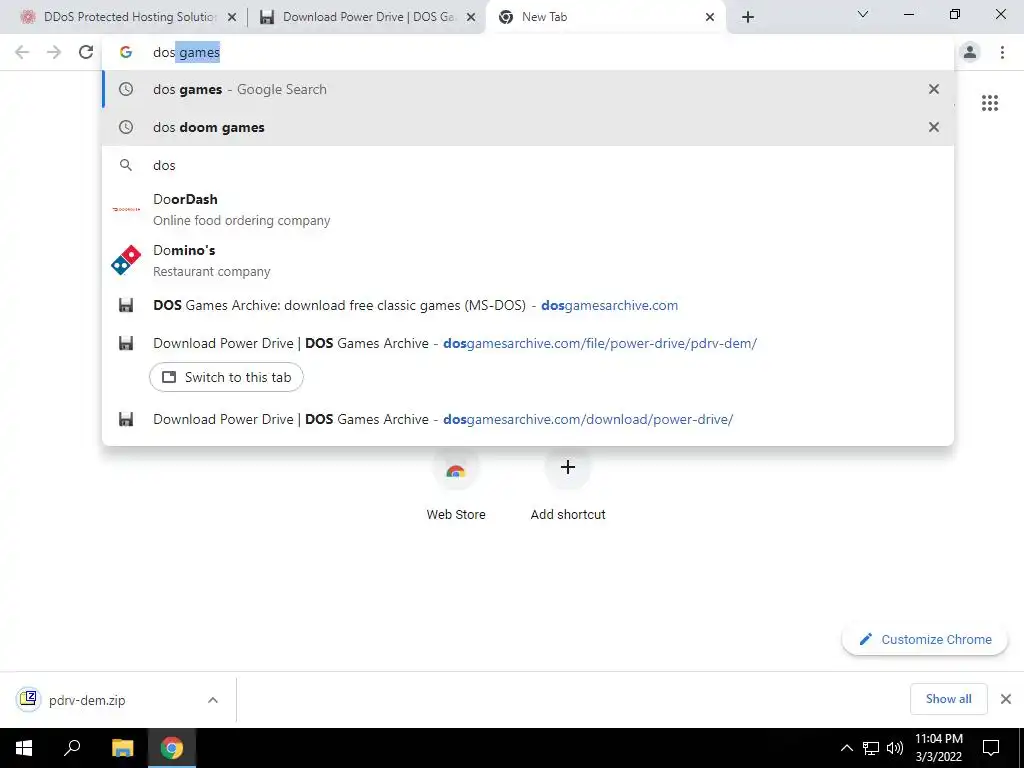Pick the DoorDash suggestion

click(x=528, y=210)
